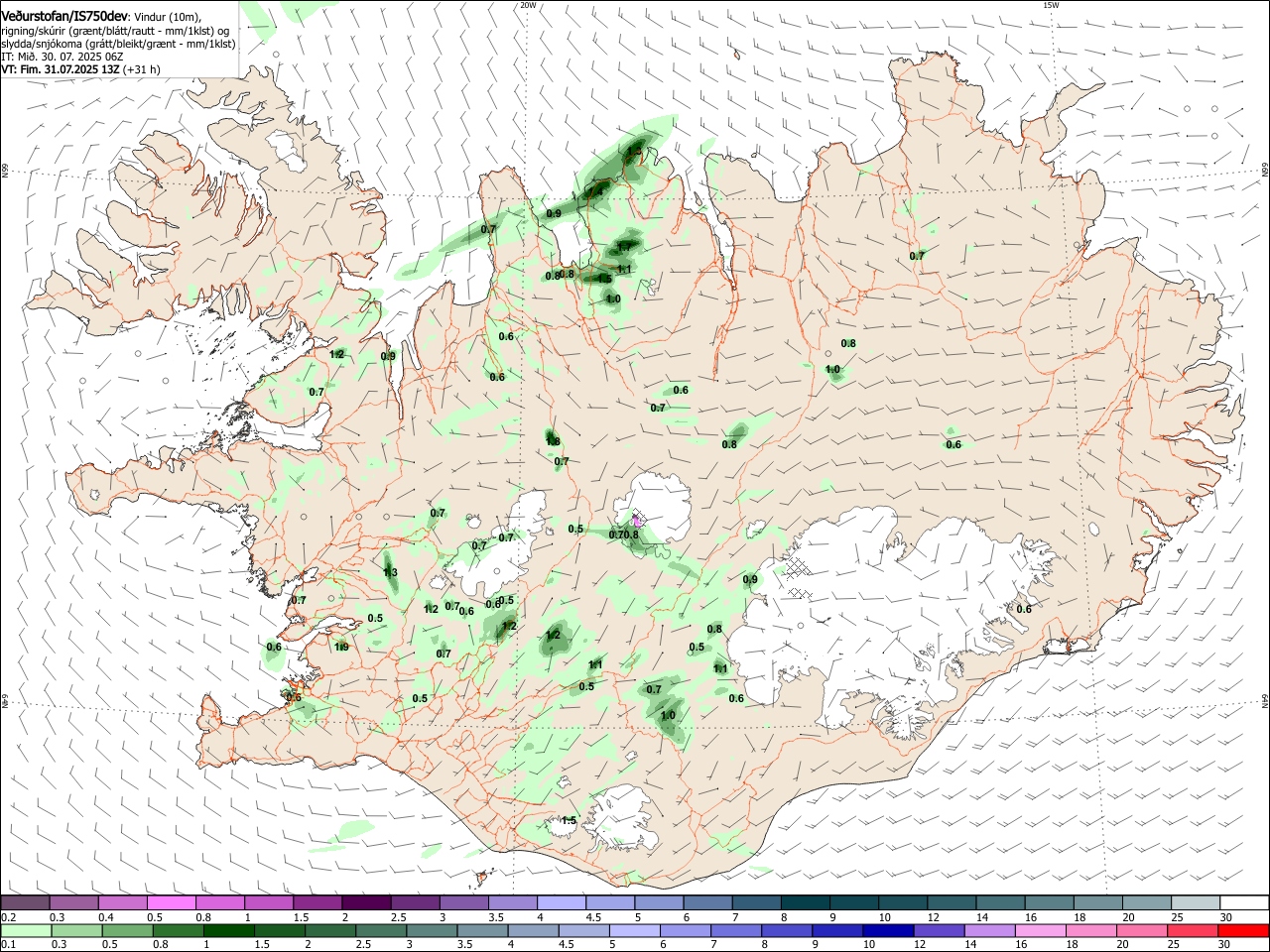Image resolution: width=1270 pixels, height=952 pixels.
Task: Click the light pink rain swatch labeled 16
Action: [x=1041, y=931]
